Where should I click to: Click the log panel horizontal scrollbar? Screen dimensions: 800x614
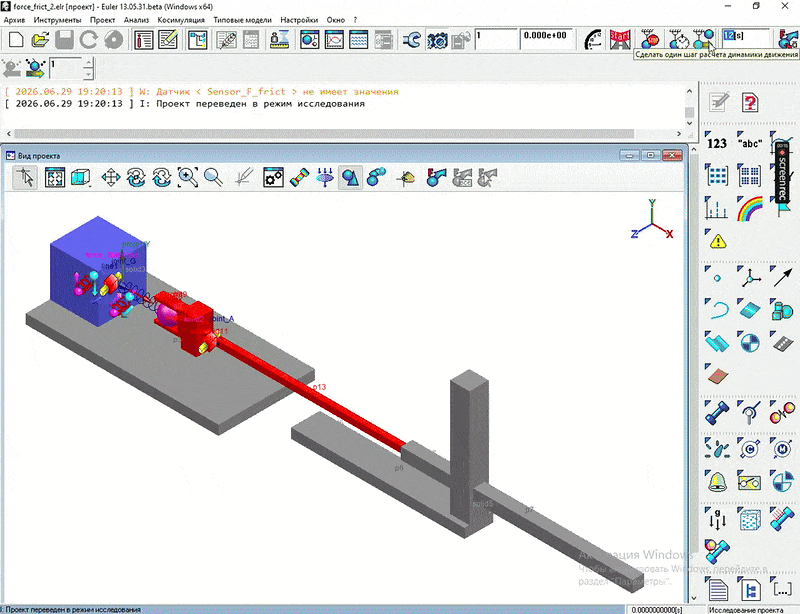324,134
